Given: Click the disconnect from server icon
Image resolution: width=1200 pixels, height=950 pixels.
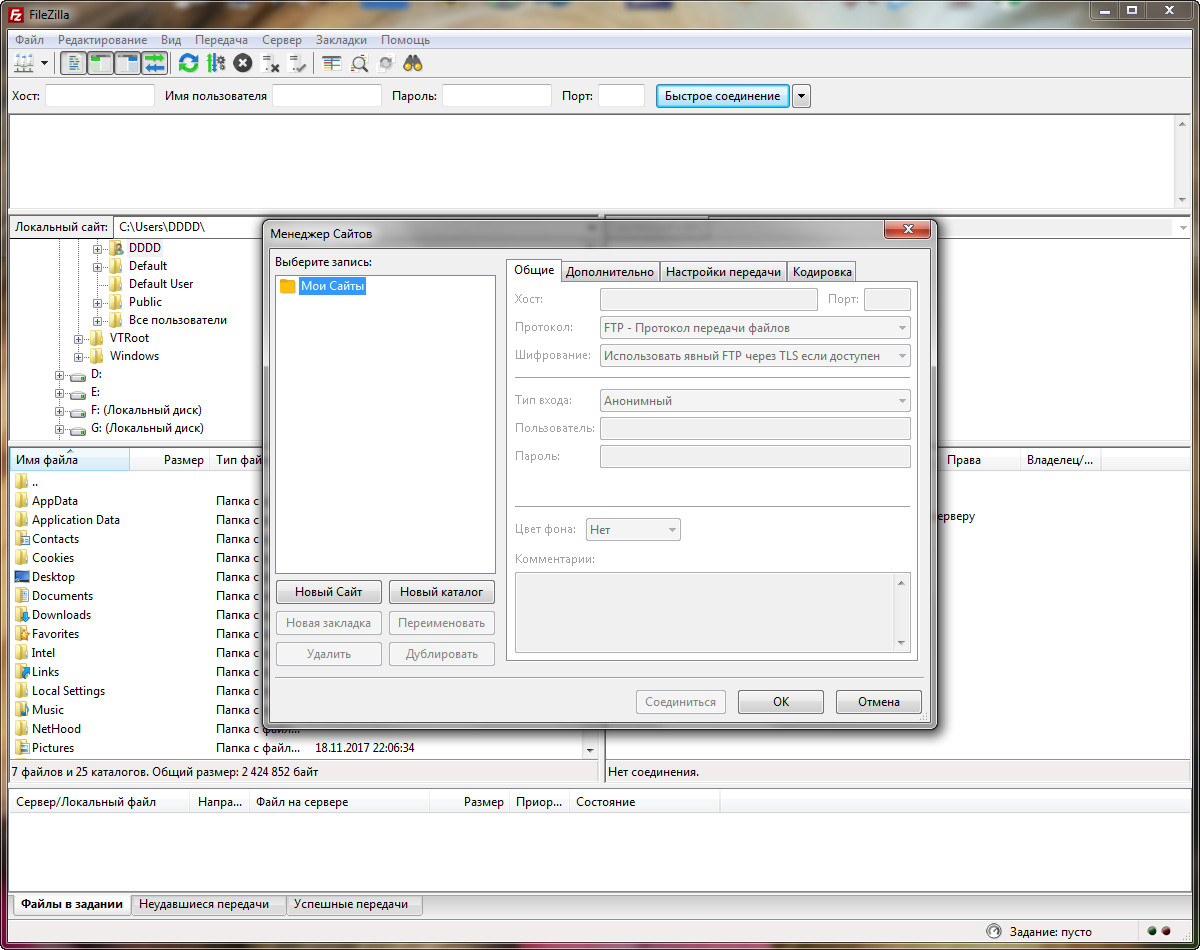Looking at the screenshot, I should tap(270, 63).
